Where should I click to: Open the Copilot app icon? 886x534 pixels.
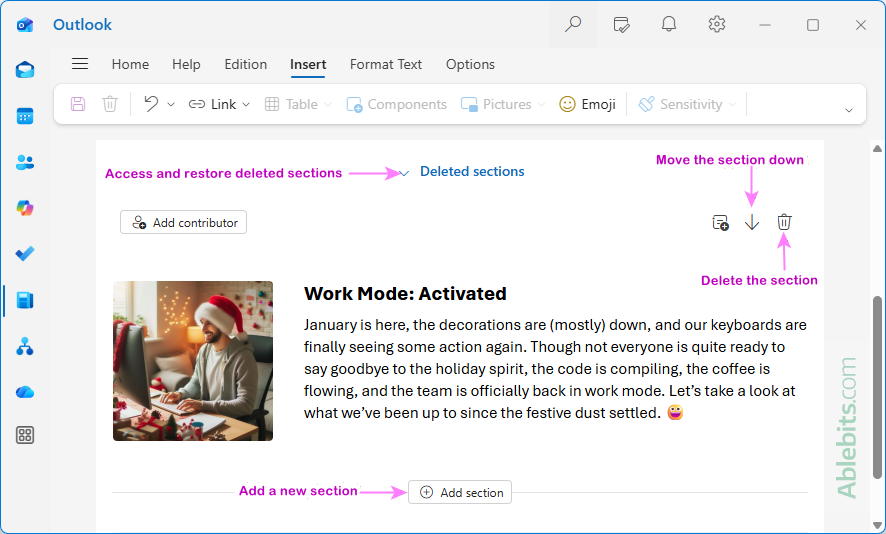(25, 208)
